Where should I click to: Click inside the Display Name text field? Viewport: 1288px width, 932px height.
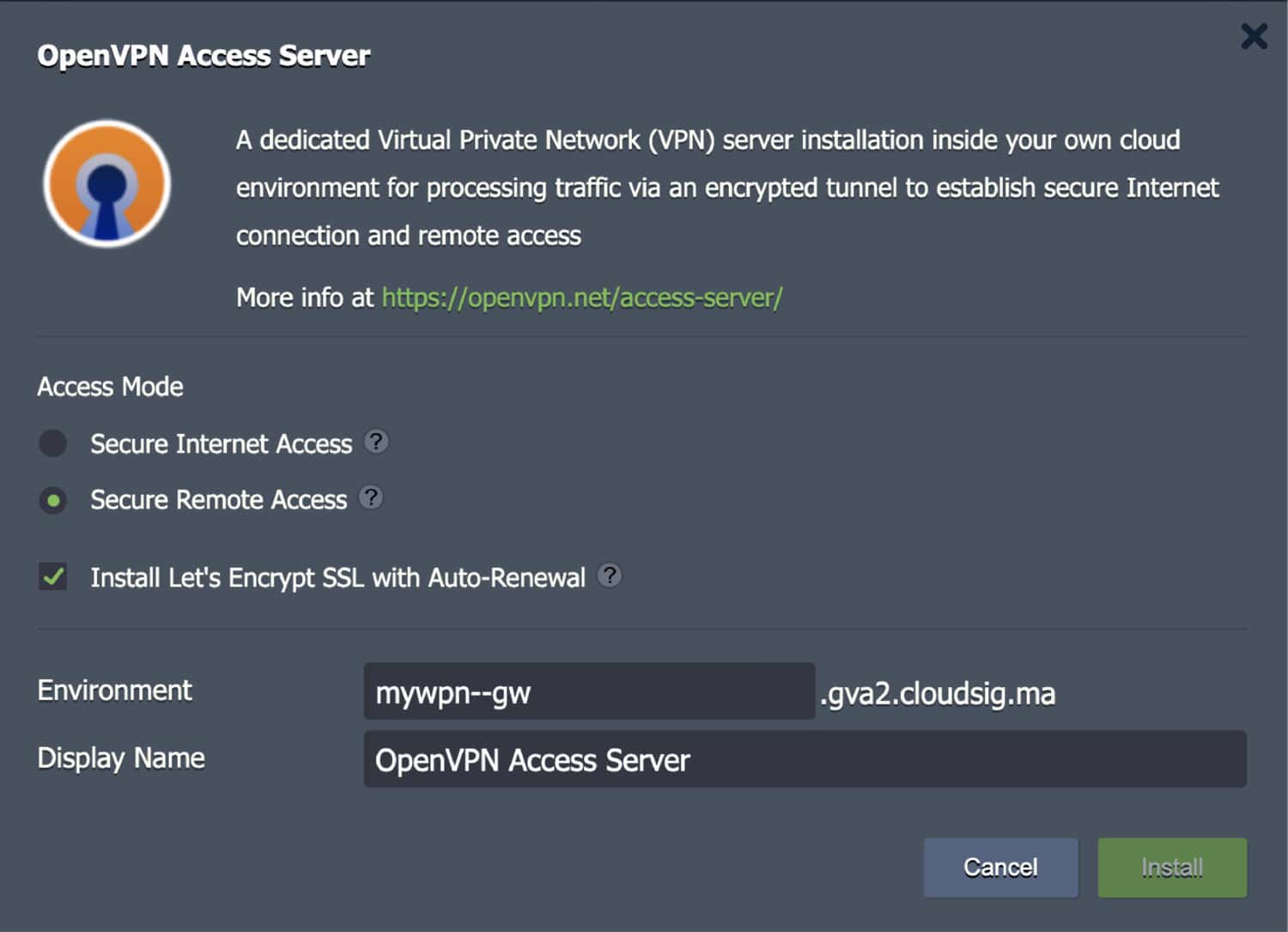[805, 760]
